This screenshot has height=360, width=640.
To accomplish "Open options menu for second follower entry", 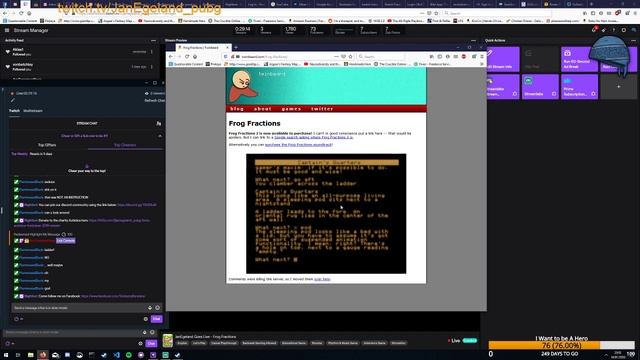I will tap(152, 67).
